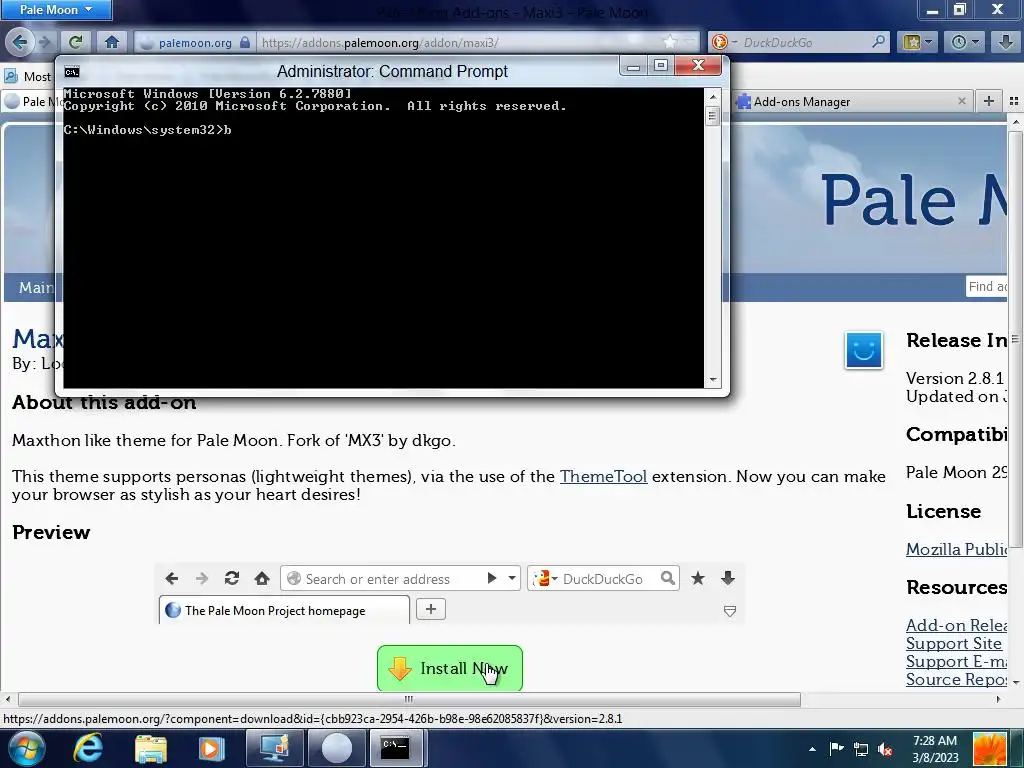Open the ThemeTool extension link

(x=603, y=476)
